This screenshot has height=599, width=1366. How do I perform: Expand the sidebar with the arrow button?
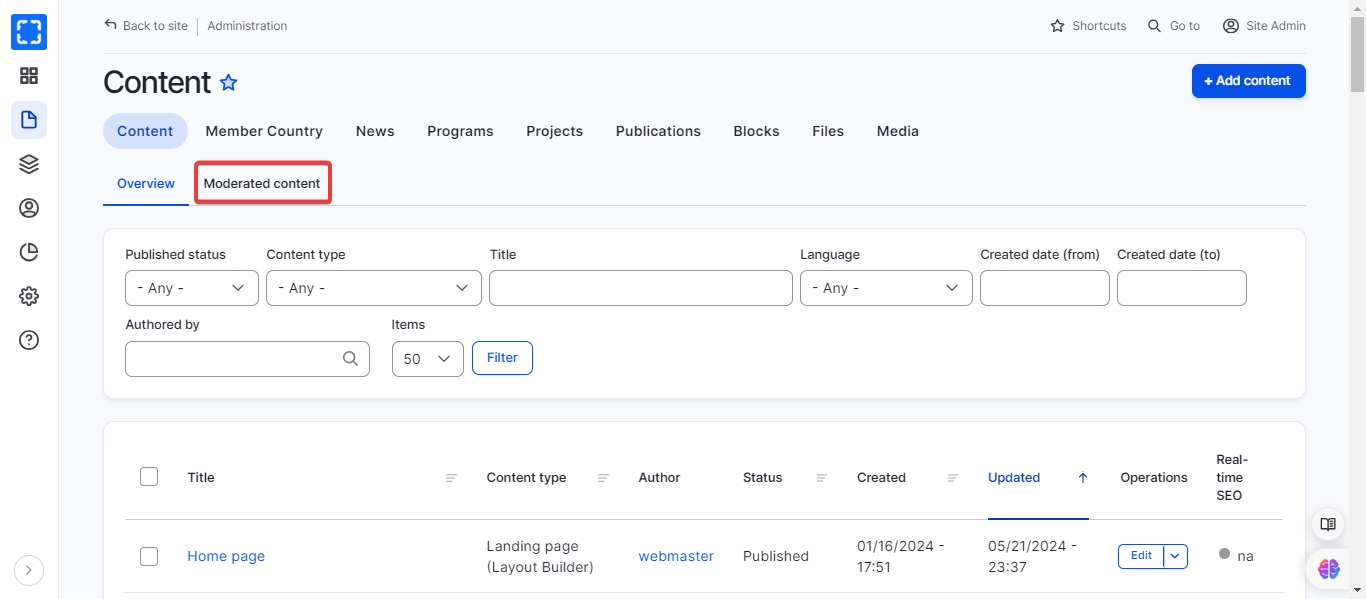(x=29, y=570)
